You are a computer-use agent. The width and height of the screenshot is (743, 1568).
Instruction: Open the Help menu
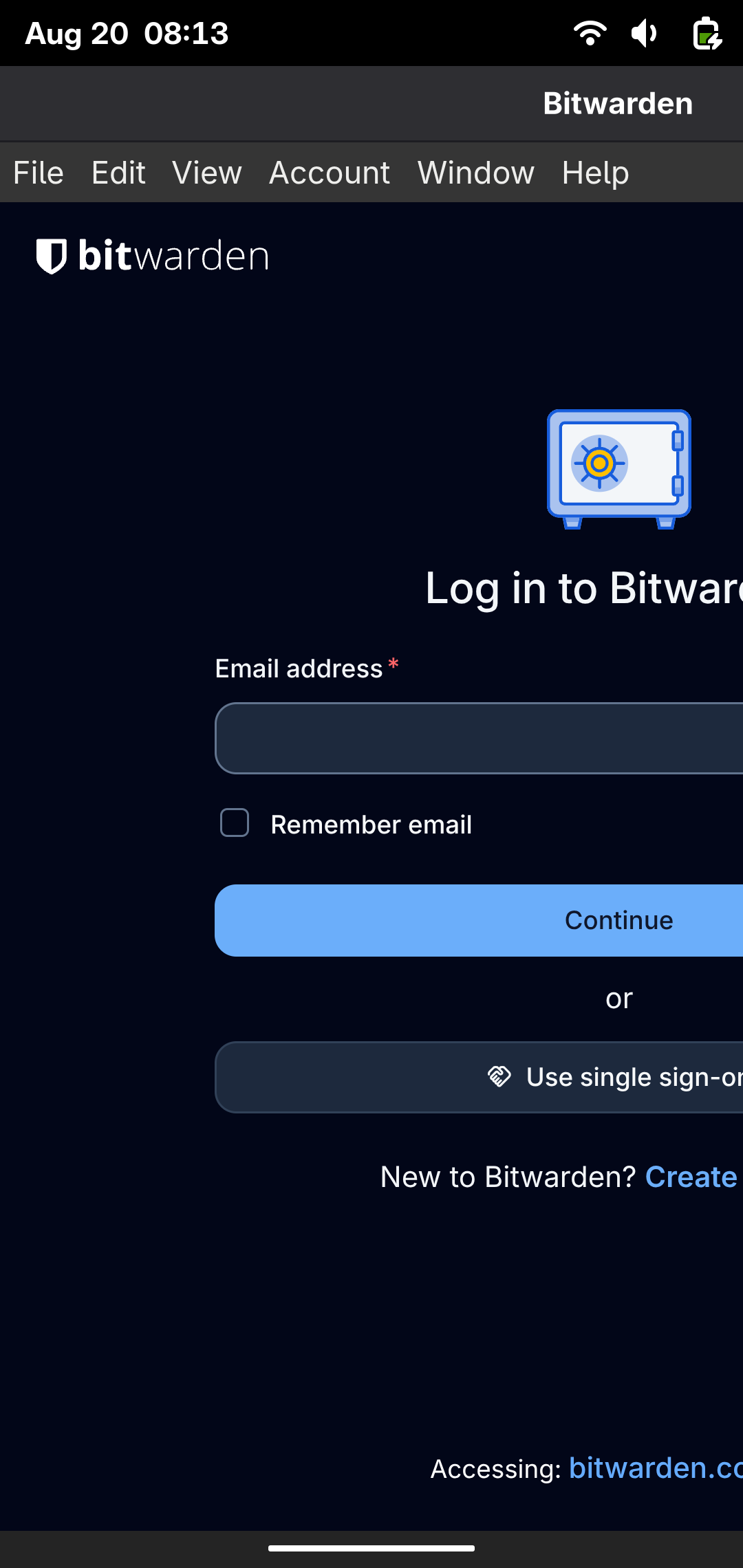click(595, 173)
